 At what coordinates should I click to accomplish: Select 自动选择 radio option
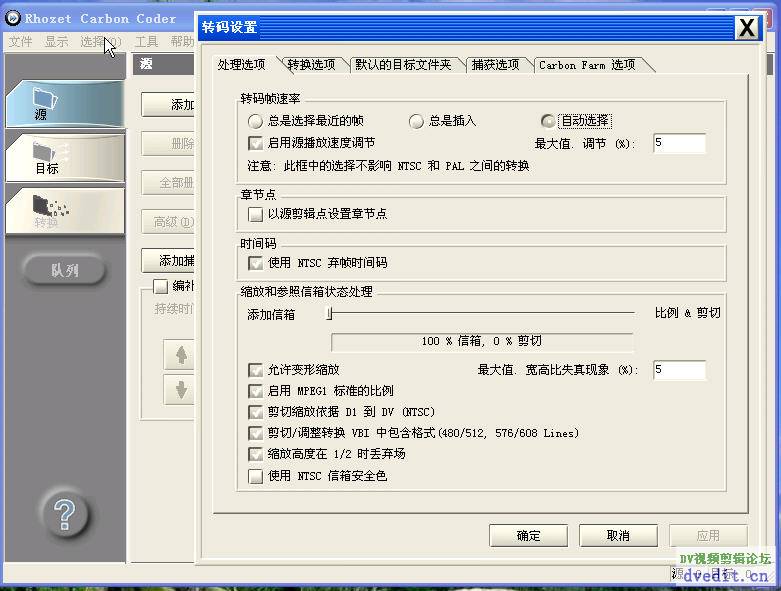(548, 121)
